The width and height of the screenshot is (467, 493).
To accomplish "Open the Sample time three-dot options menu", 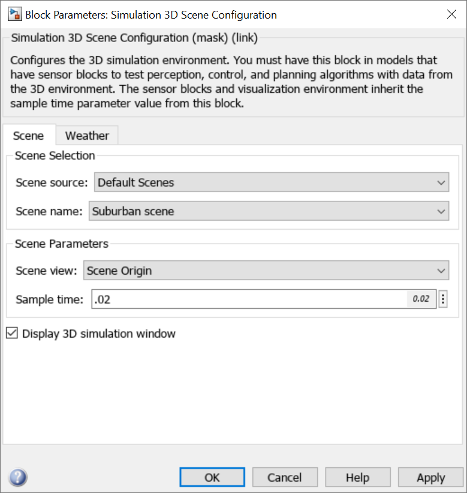I will [x=443, y=299].
